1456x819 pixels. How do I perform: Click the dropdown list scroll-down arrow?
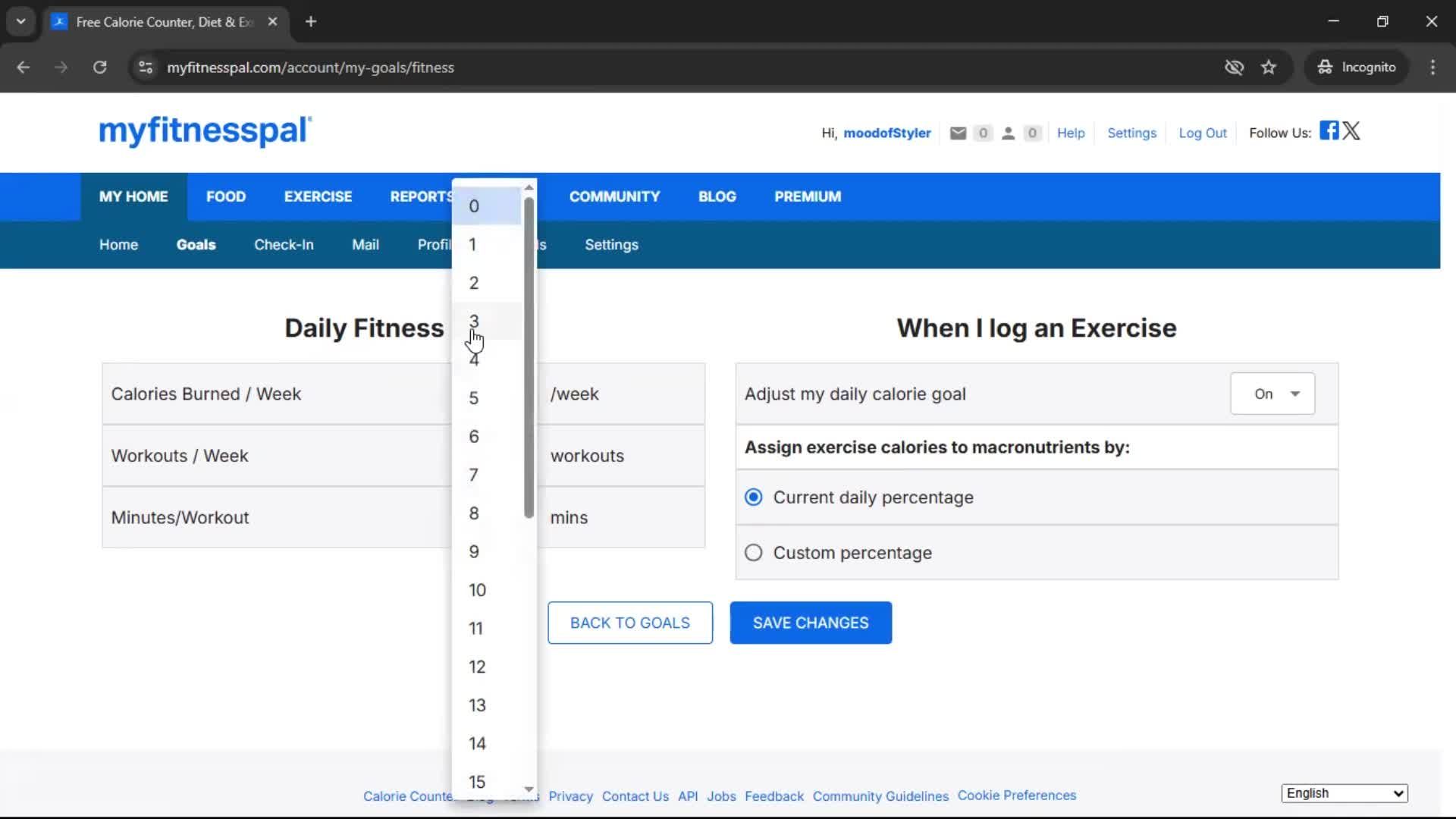click(529, 790)
